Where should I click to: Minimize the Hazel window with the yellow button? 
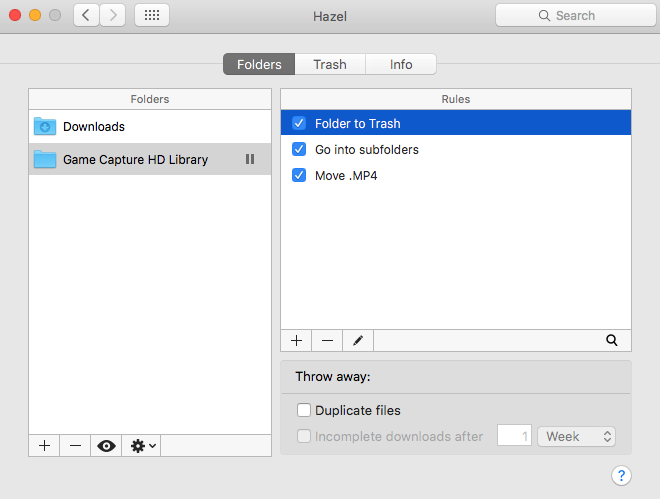pos(35,15)
